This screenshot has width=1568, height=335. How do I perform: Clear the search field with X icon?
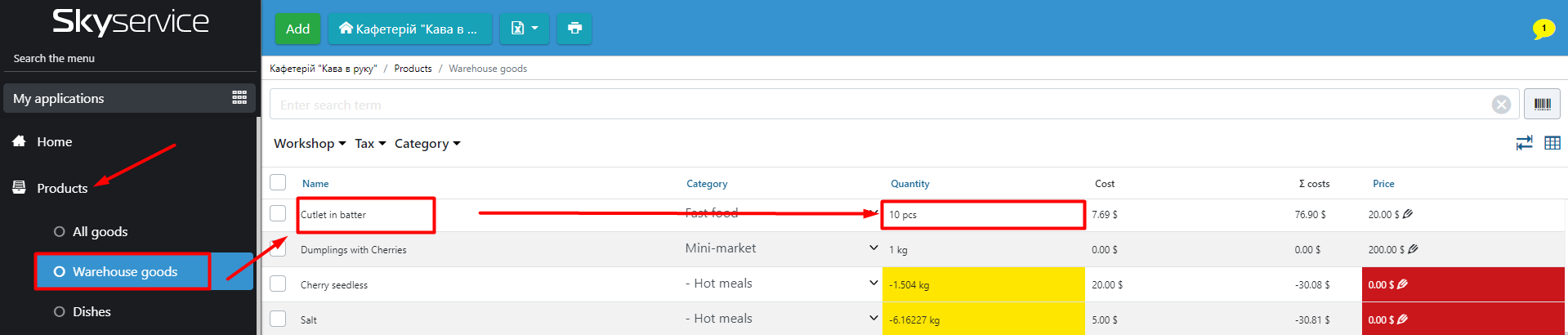tap(1501, 105)
